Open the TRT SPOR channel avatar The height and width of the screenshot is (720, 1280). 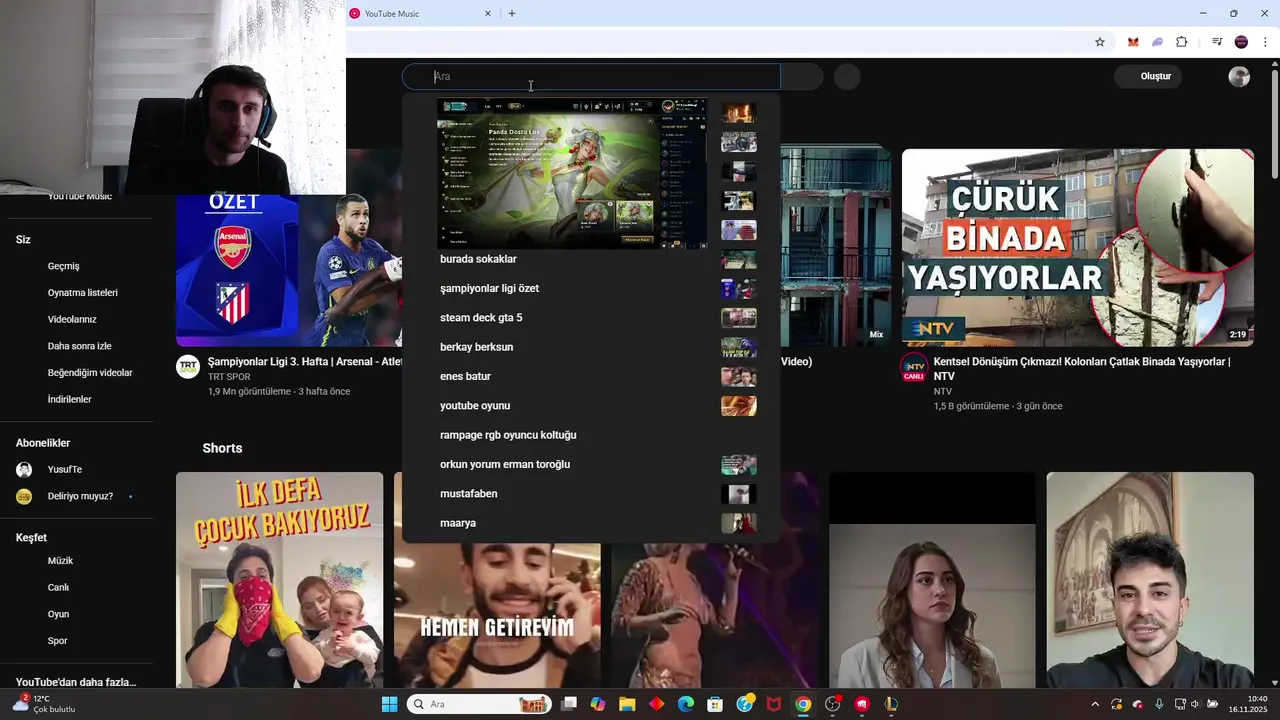point(188,366)
